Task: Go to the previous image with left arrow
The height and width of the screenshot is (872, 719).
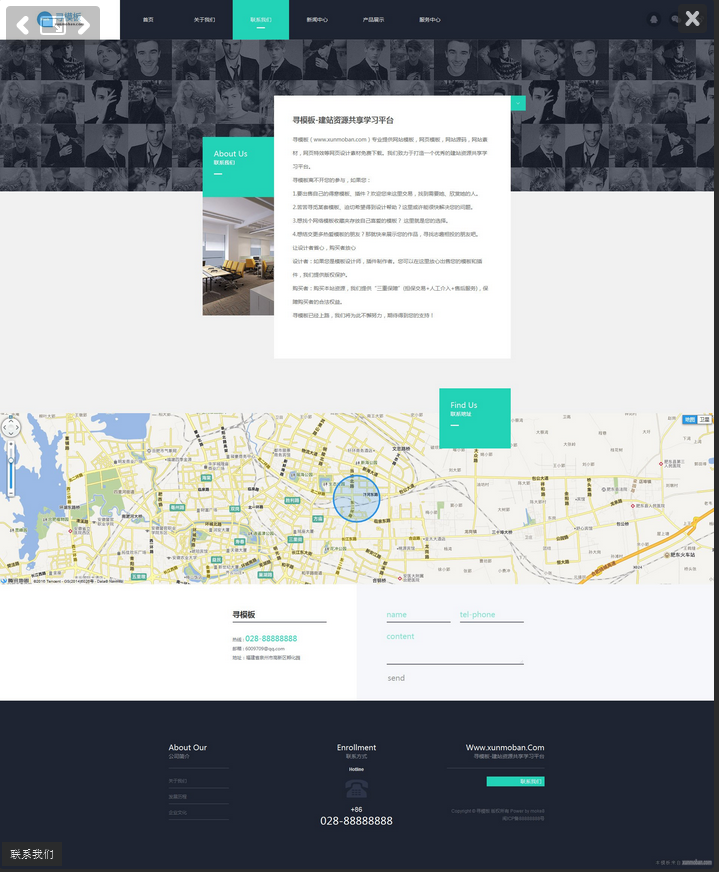Action: (22, 26)
